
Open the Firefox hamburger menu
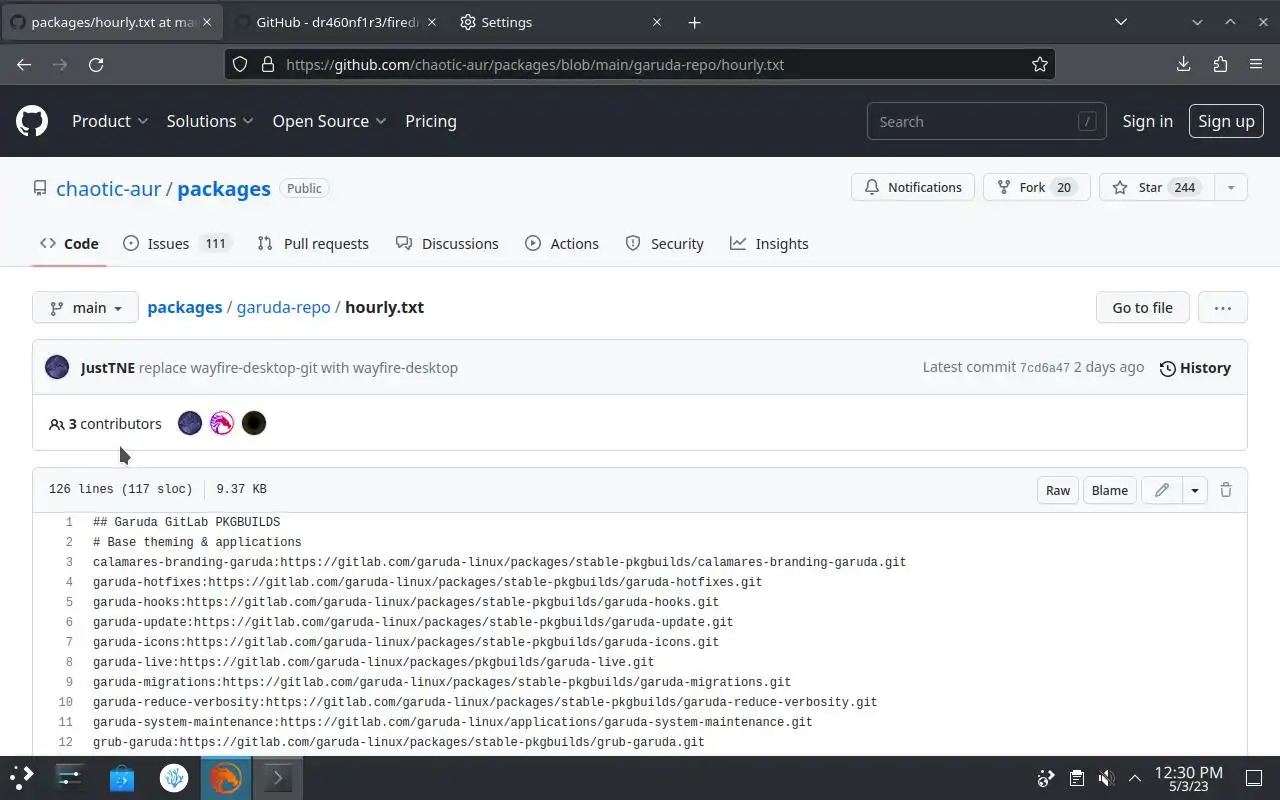tap(1256, 64)
